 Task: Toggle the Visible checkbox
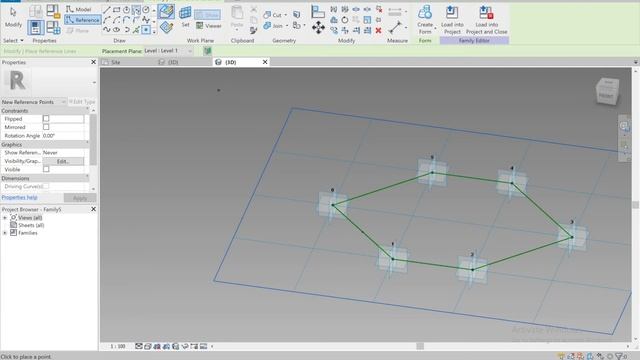[46, 169]
